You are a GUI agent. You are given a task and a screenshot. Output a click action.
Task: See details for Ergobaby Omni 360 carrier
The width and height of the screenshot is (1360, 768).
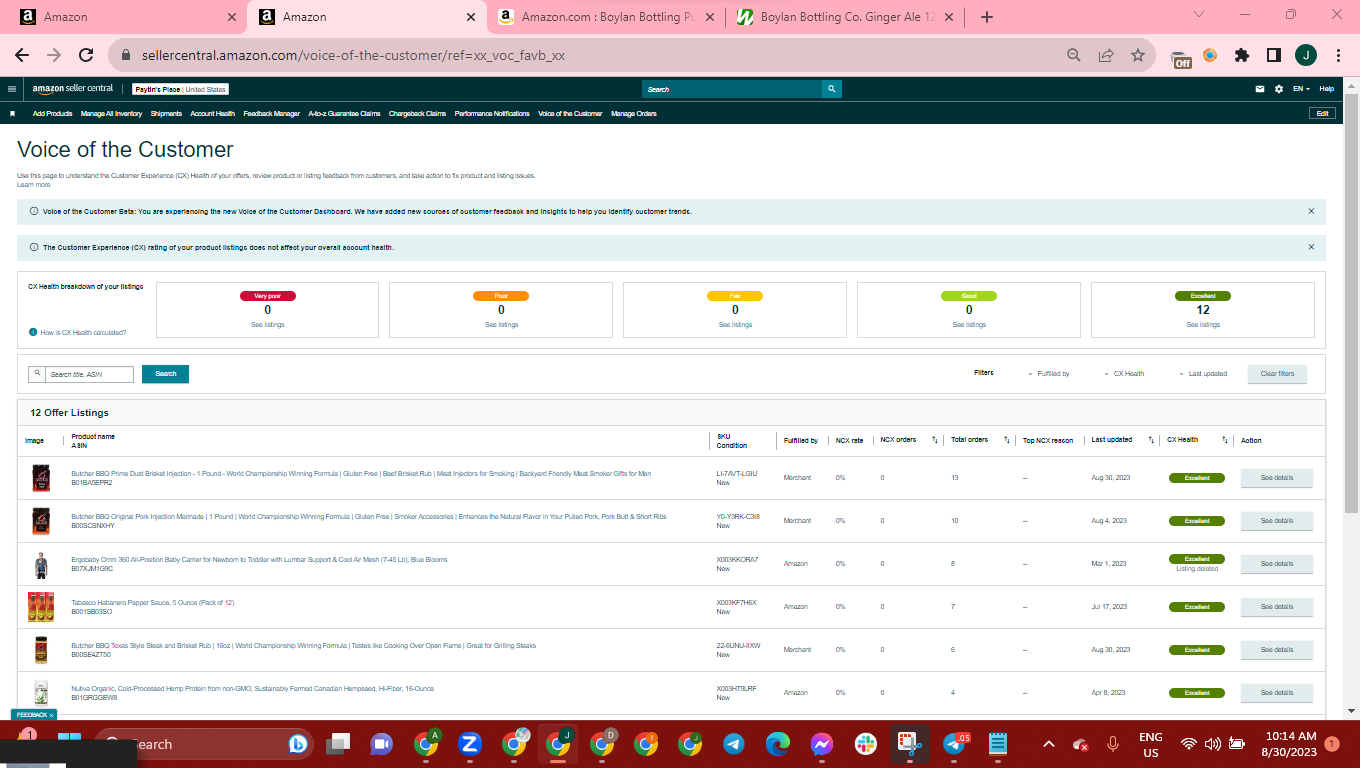(x=1276, y=564)
